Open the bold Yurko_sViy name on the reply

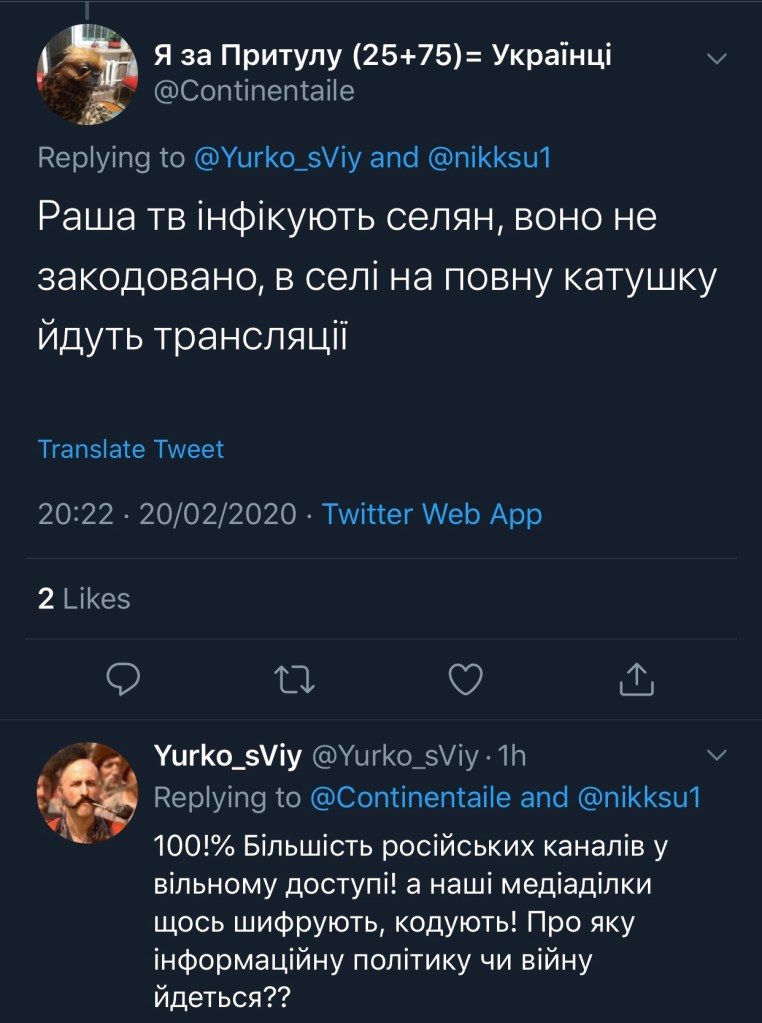[x=227, y=757]
